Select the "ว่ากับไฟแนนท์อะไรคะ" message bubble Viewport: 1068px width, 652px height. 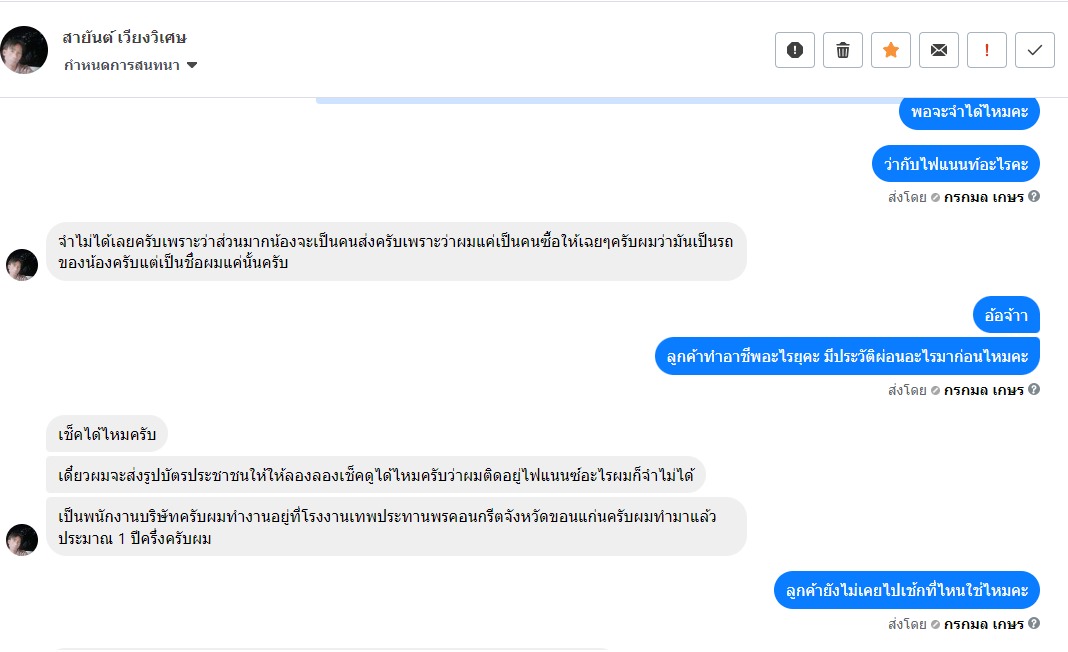click(955, 163)
